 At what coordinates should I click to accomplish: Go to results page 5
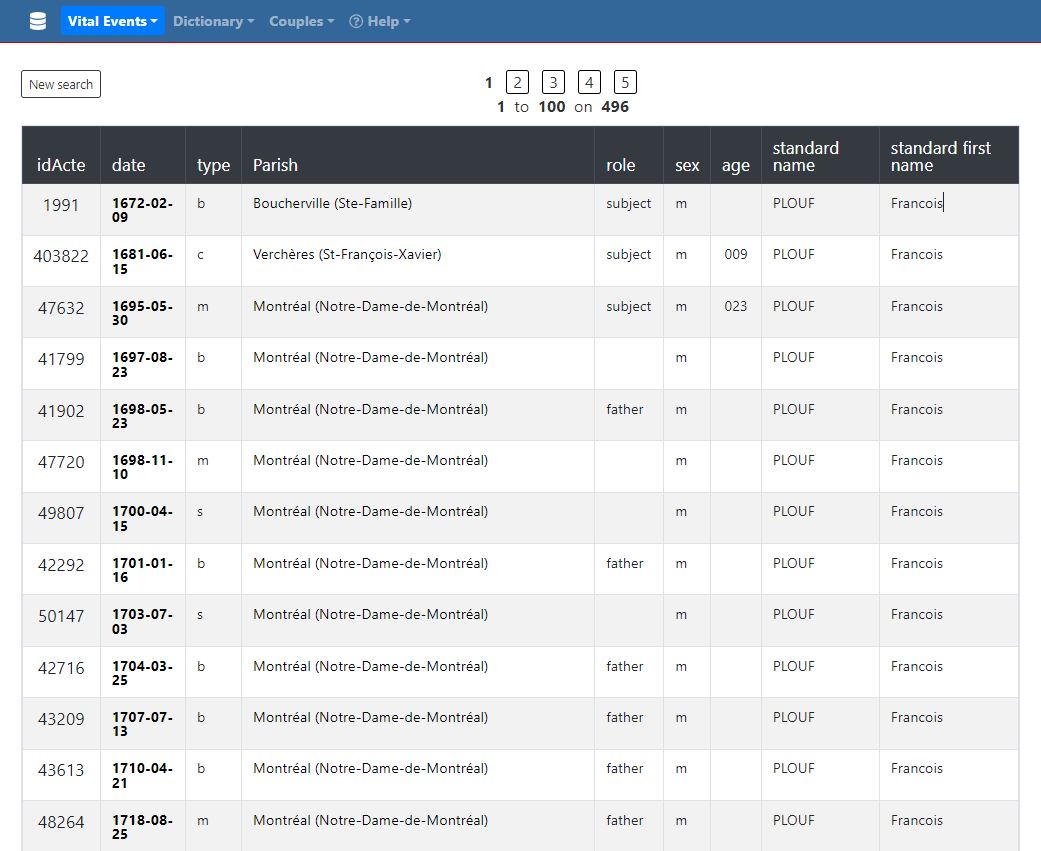pos(625,82)
